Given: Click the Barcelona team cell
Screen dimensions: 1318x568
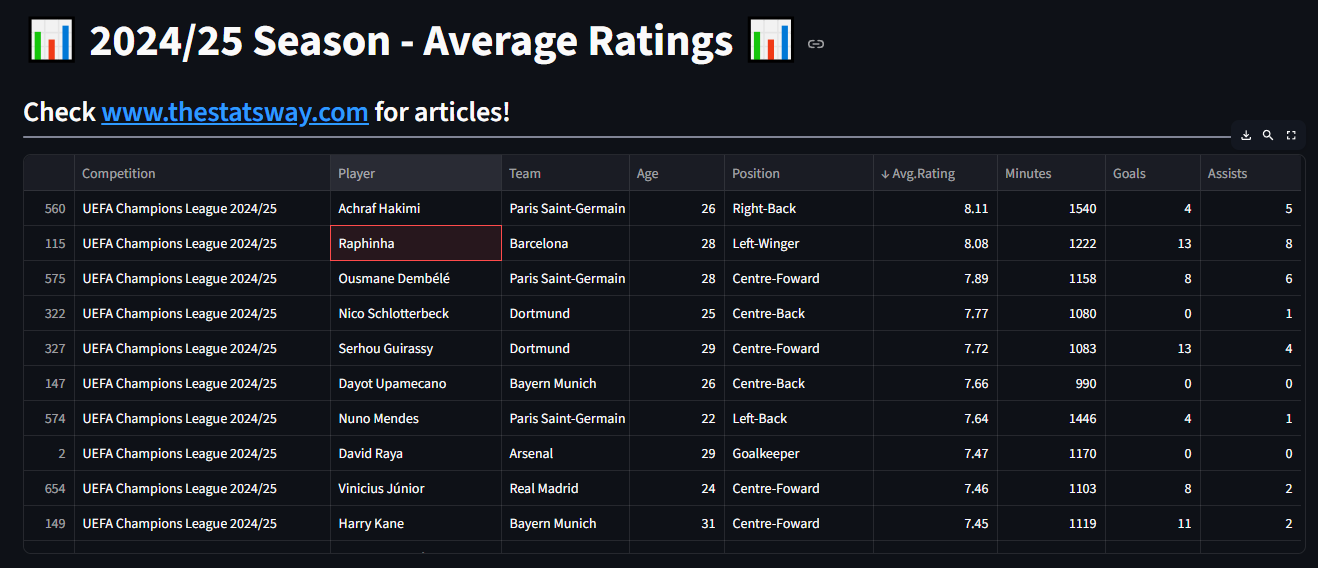Looking at the screenshot, I should pos(565,243).
